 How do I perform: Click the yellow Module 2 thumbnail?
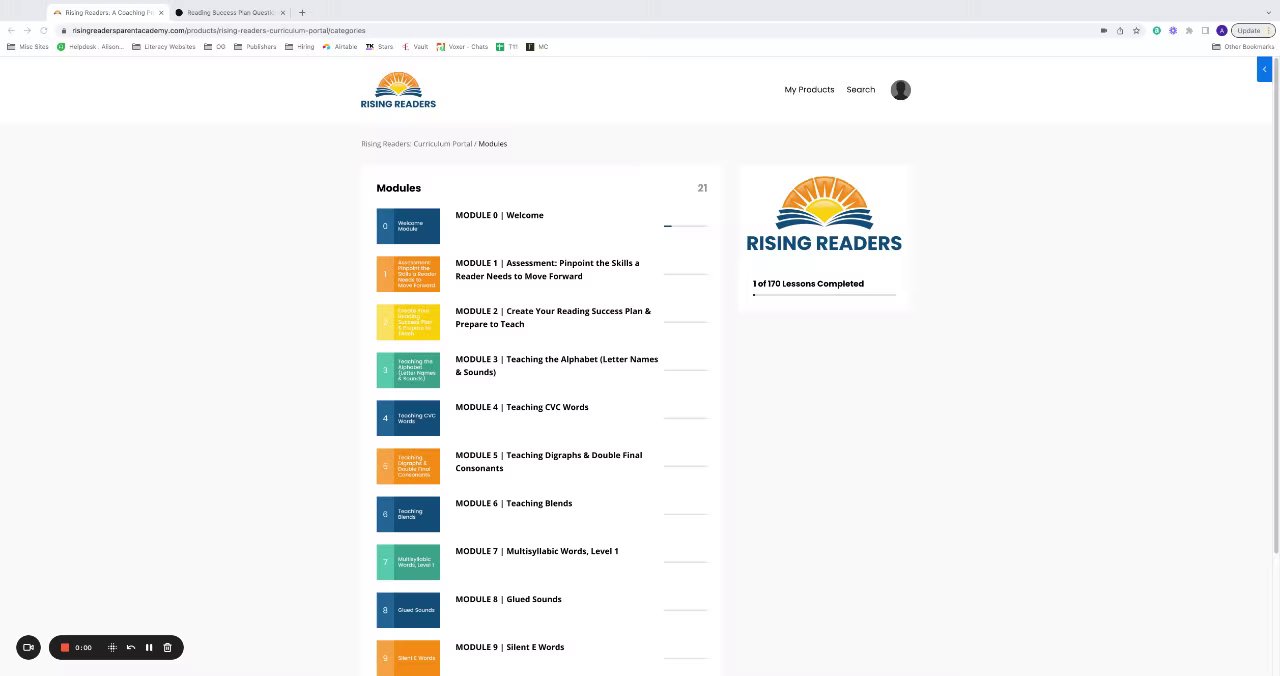(408, 322)
